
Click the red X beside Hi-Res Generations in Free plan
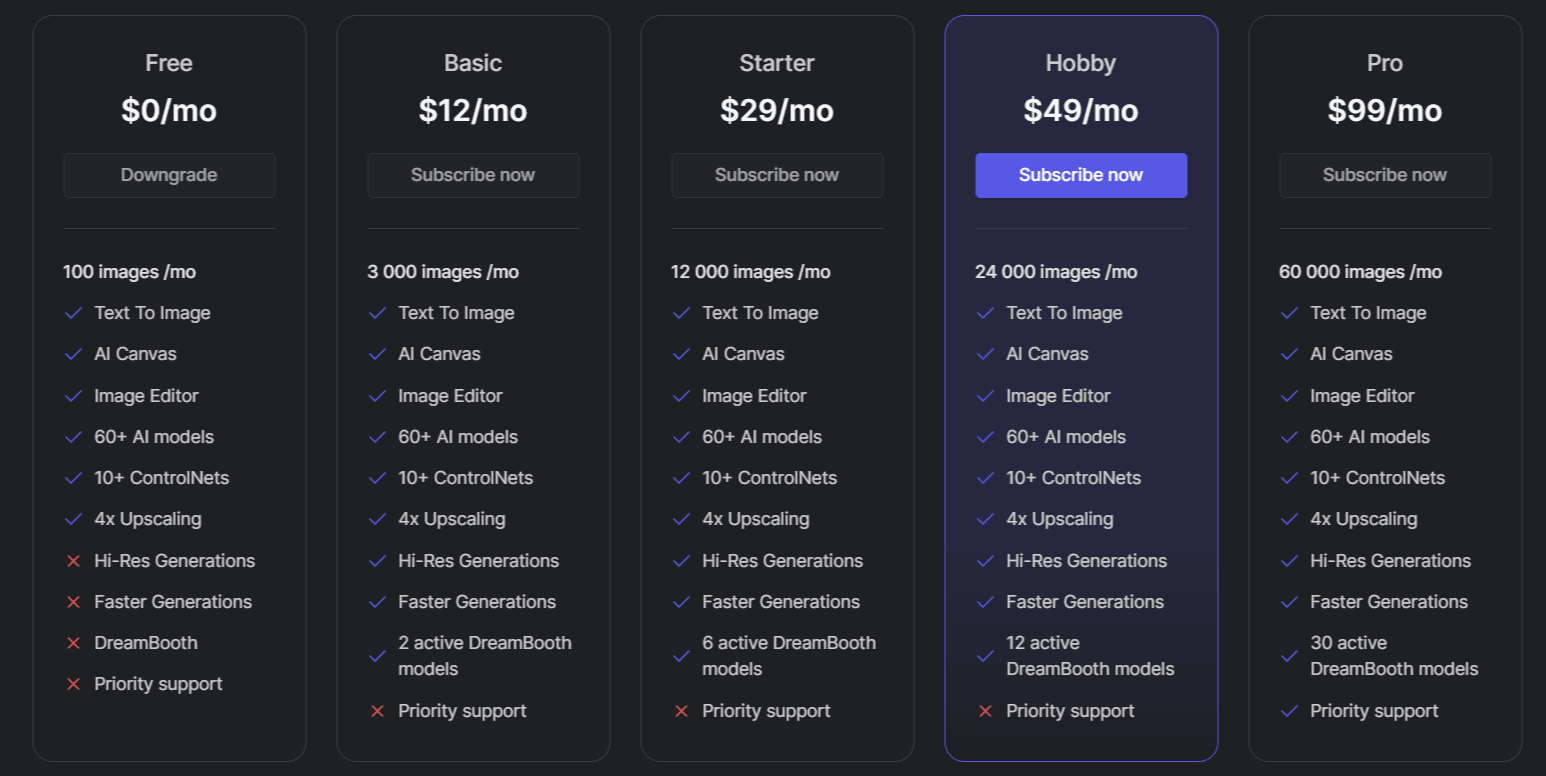click(74, 561)
